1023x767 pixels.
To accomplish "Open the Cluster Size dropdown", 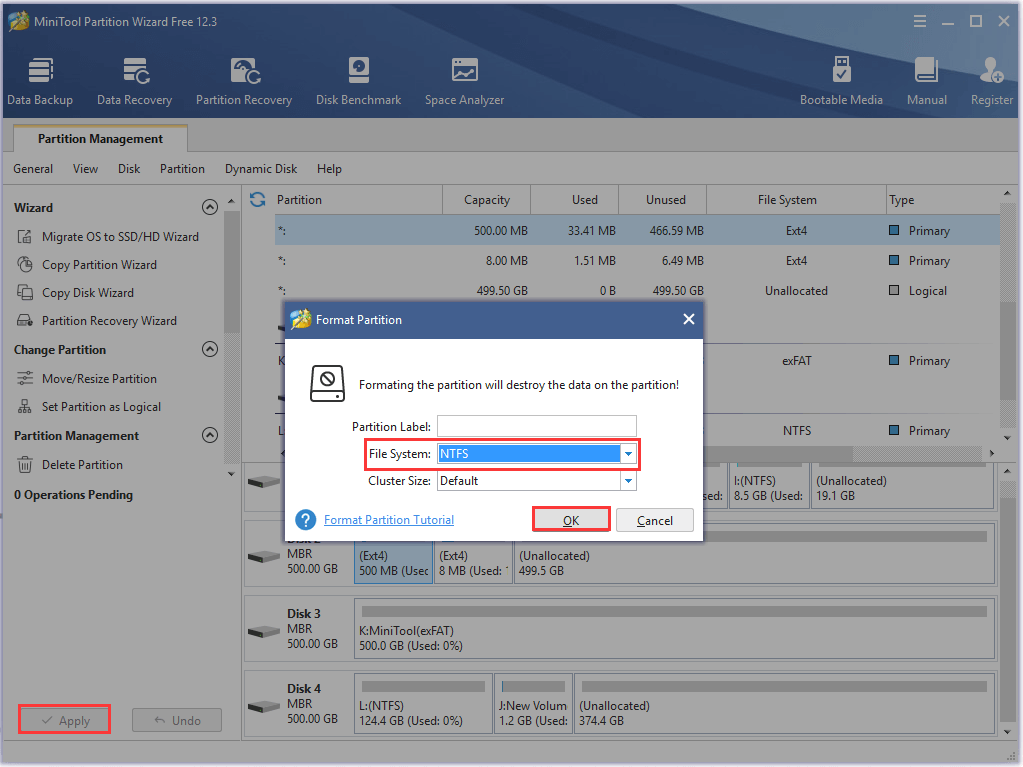I will (628, 480).
